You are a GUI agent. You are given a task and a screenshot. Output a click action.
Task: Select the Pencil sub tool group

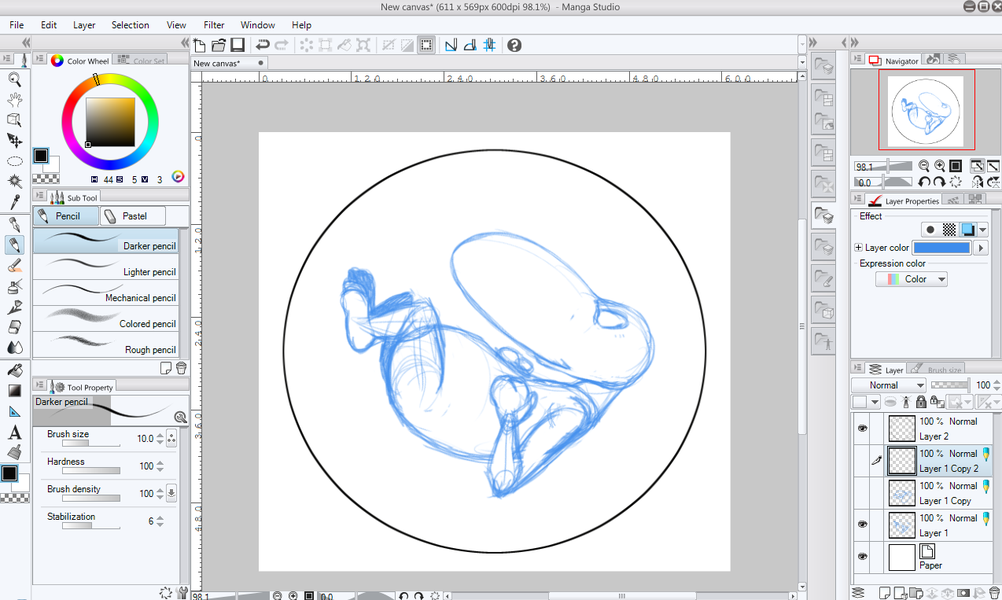pyautogui.click(x=66, y=216)
